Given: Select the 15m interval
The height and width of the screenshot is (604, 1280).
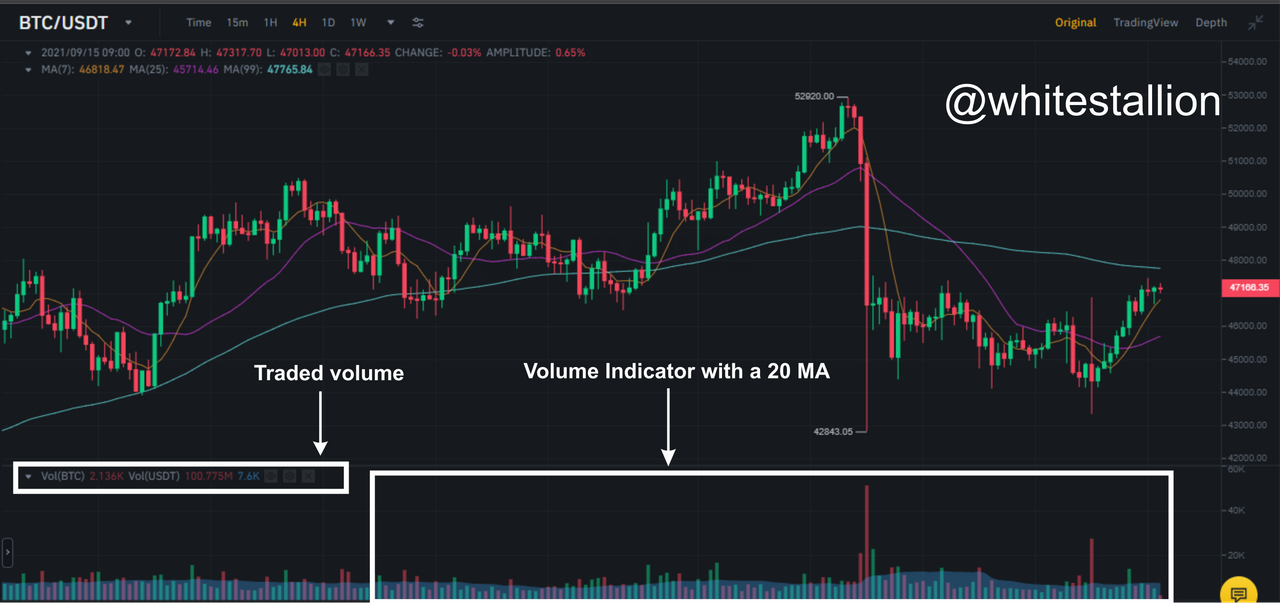Looking at the screenshot, I should (237, 22).
